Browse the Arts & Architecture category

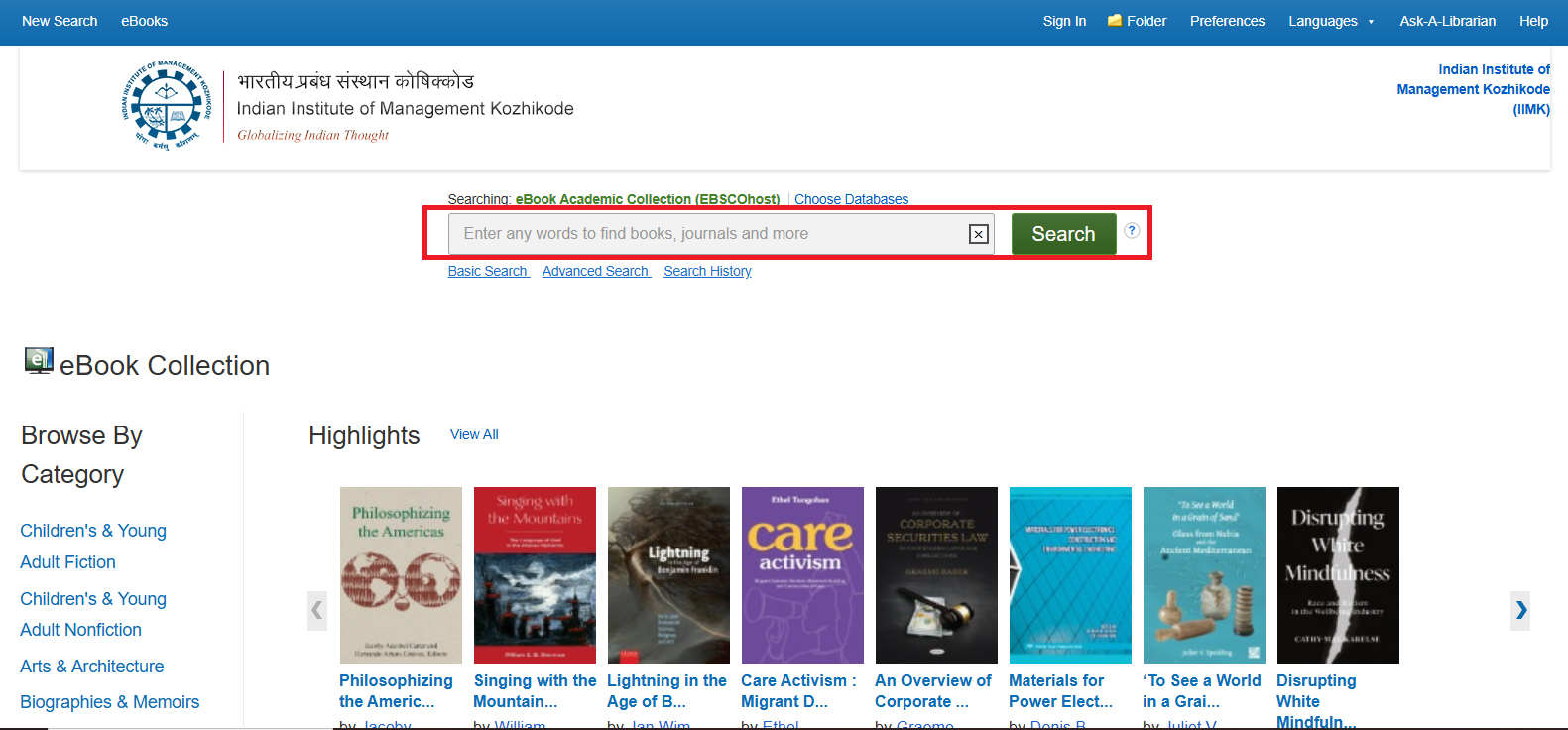coord(92,667)
